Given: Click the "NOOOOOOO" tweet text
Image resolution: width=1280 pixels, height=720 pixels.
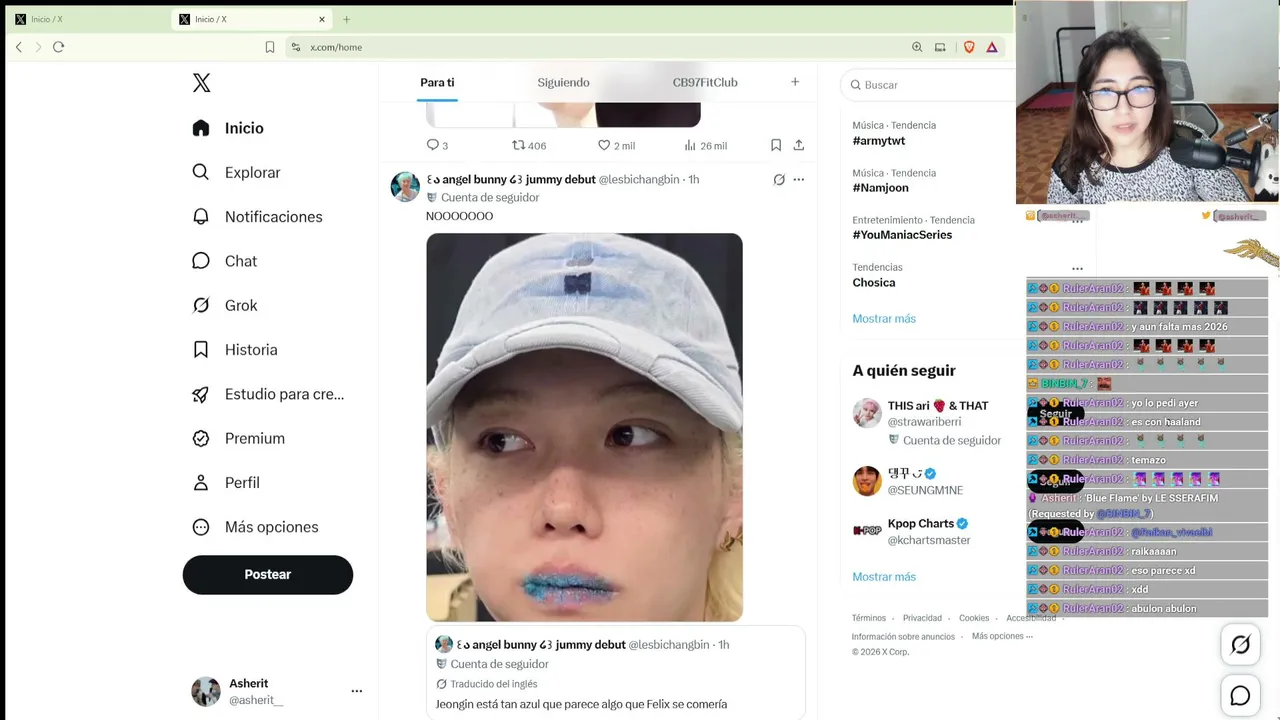Looking at the screenshot, I should 459,216.
